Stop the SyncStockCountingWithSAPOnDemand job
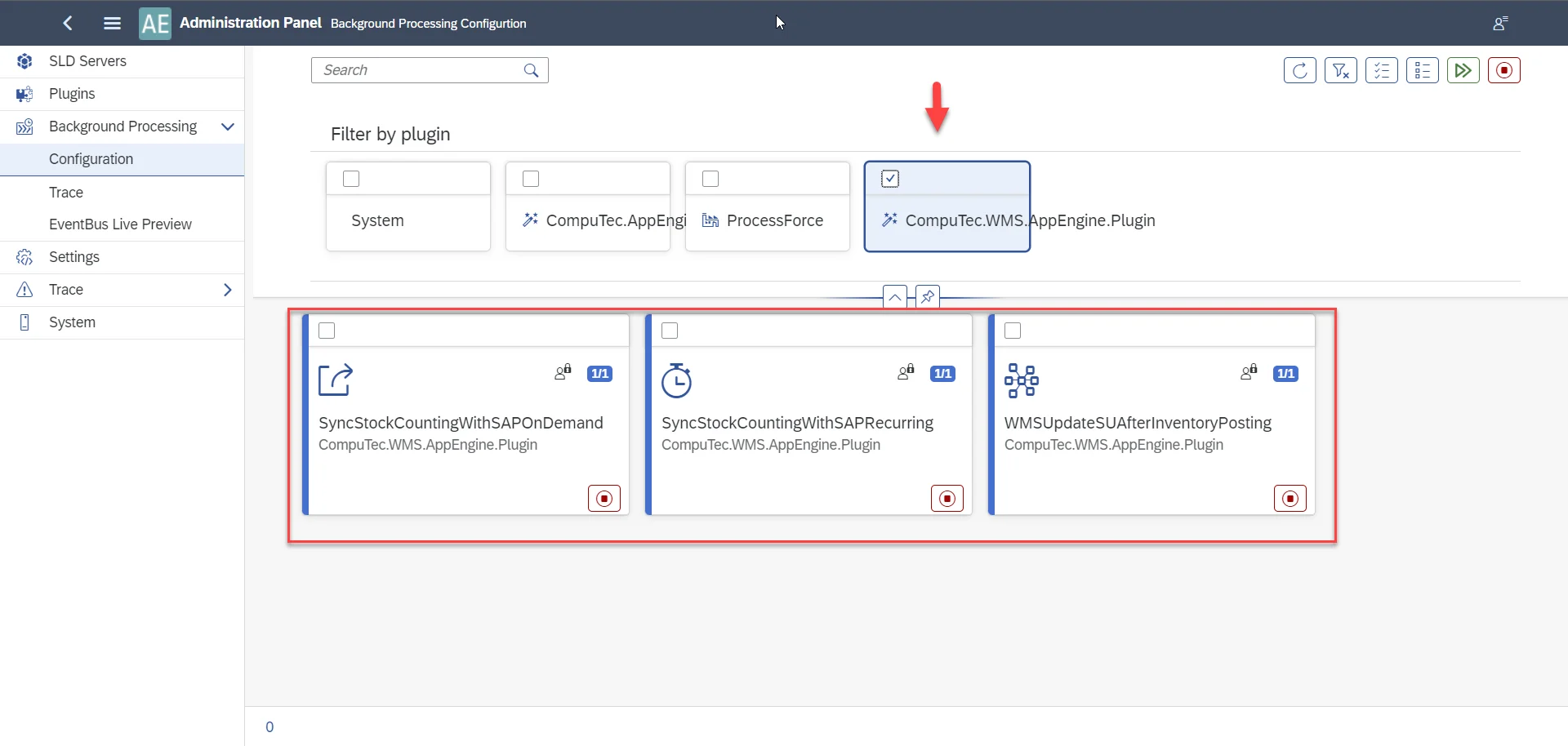The height and width of the screenshot is (746, 1568). (604, 498)
